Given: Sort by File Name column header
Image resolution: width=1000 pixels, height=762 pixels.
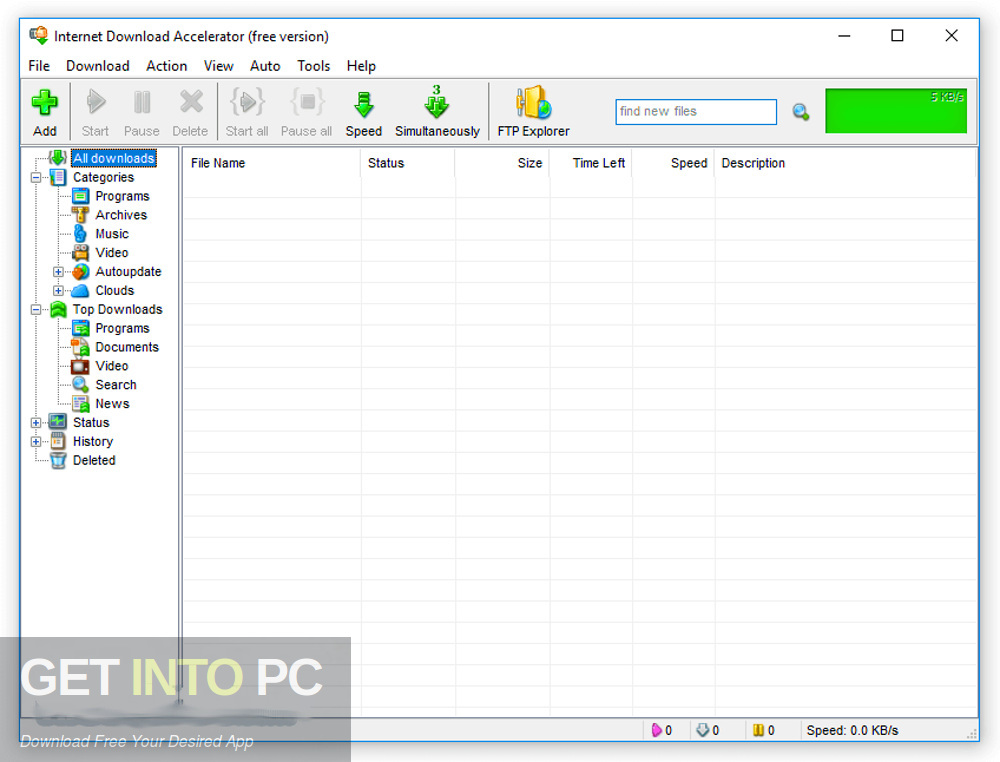Looking at the screenshot, I should (x=272, y=163).
